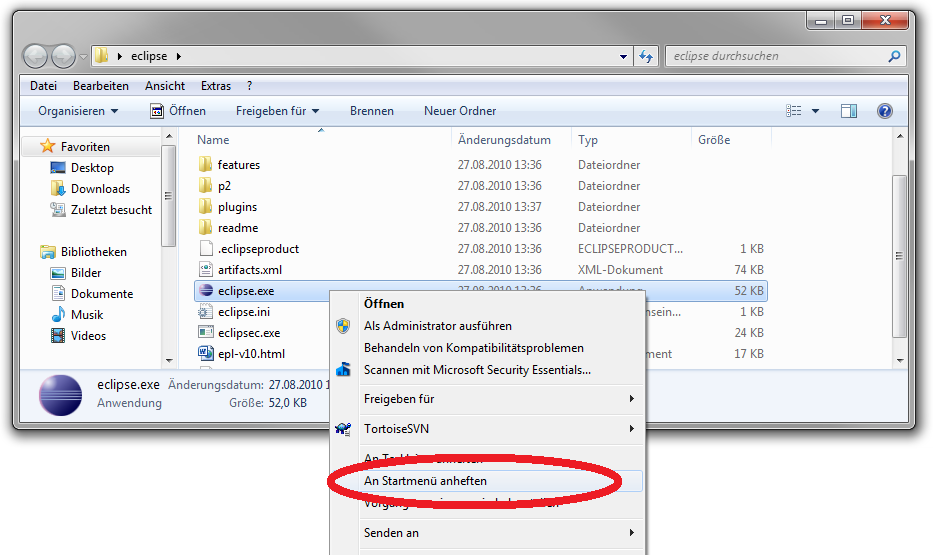Click the artifacts.xml file icon
The image size is (933, 555).
coord(205,270)
